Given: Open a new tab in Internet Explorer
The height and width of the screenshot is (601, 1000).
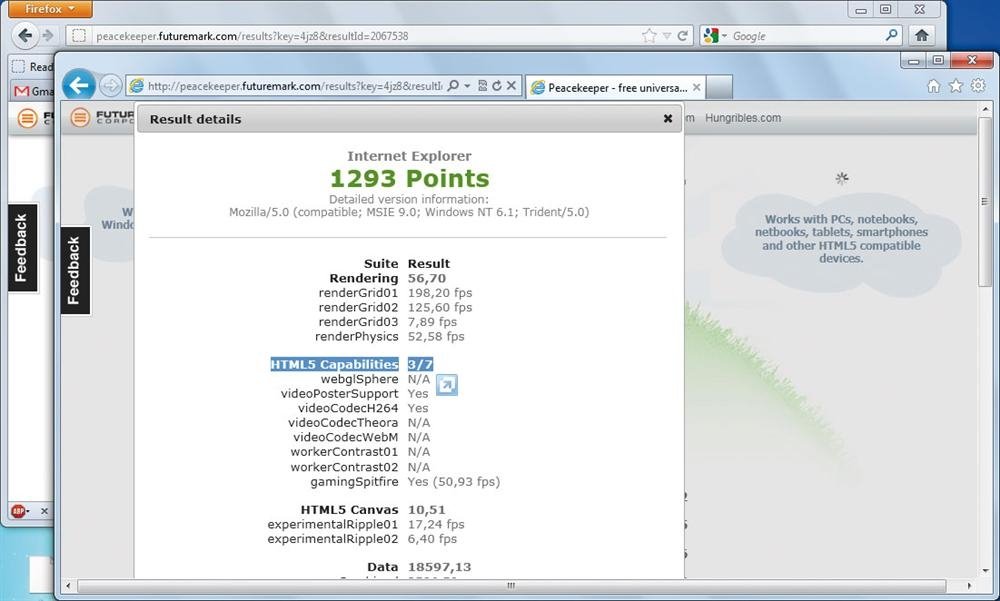Looking at the screenshot, I should click(x=719, y=87).
